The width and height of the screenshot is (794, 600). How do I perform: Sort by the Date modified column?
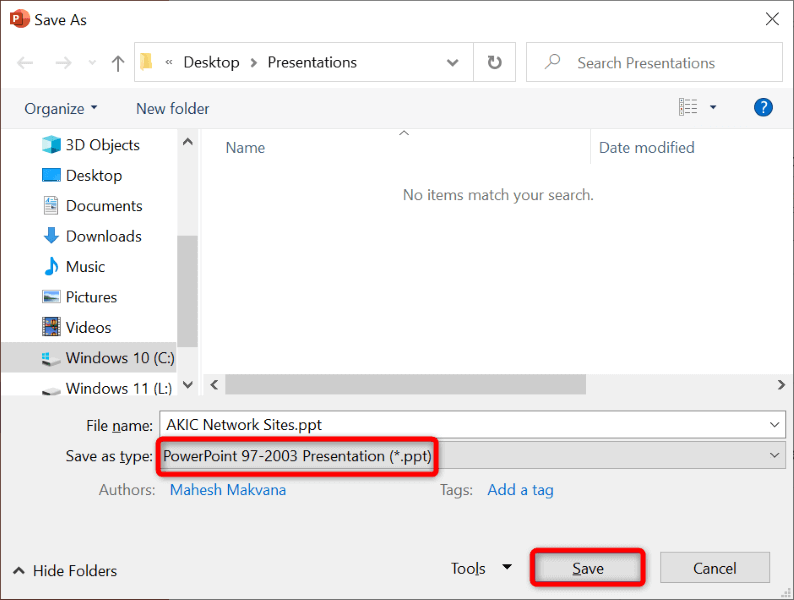646,147
